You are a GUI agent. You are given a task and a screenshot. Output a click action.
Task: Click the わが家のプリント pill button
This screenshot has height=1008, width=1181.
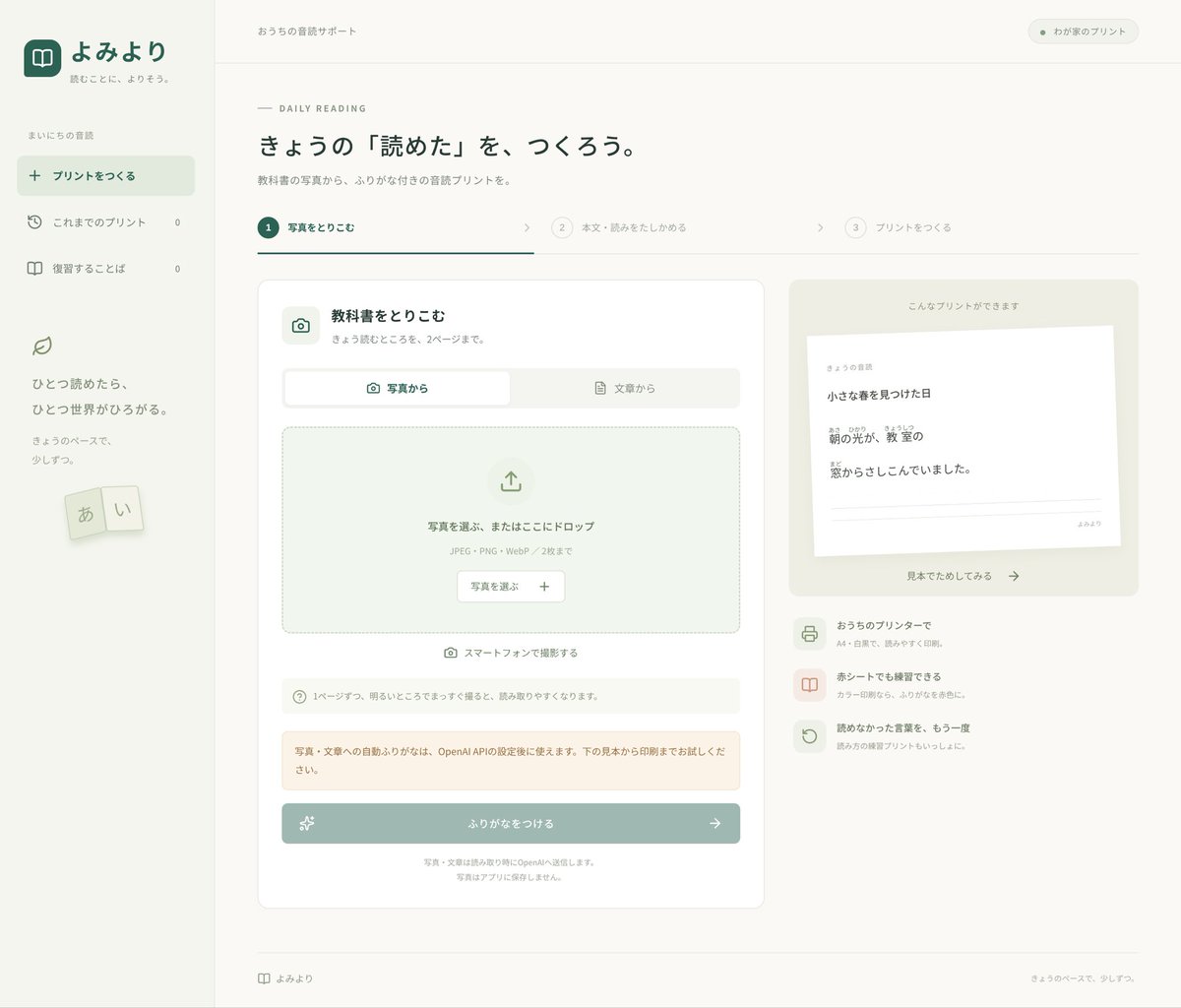(1083, 31)
